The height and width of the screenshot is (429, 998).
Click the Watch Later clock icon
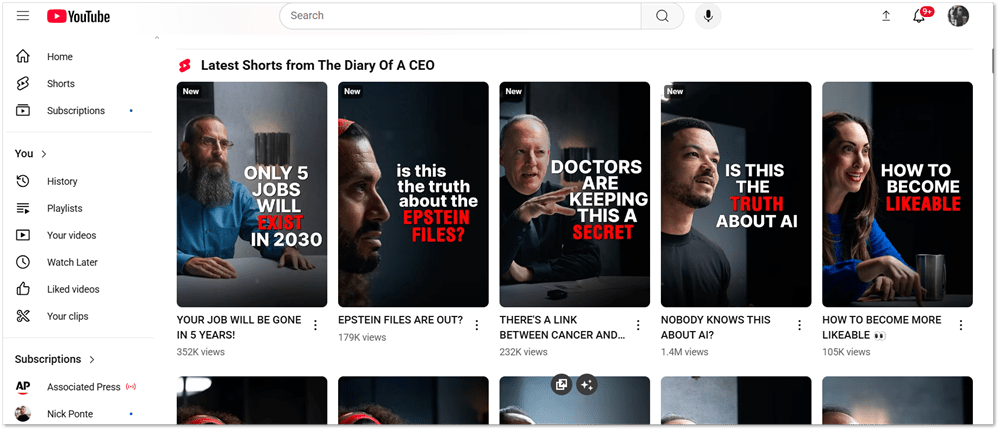(23, 262)
